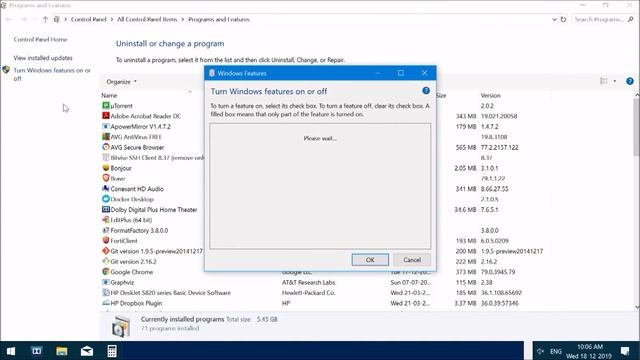Click version 77.2.2157.122 cell

tap(500, 147)
